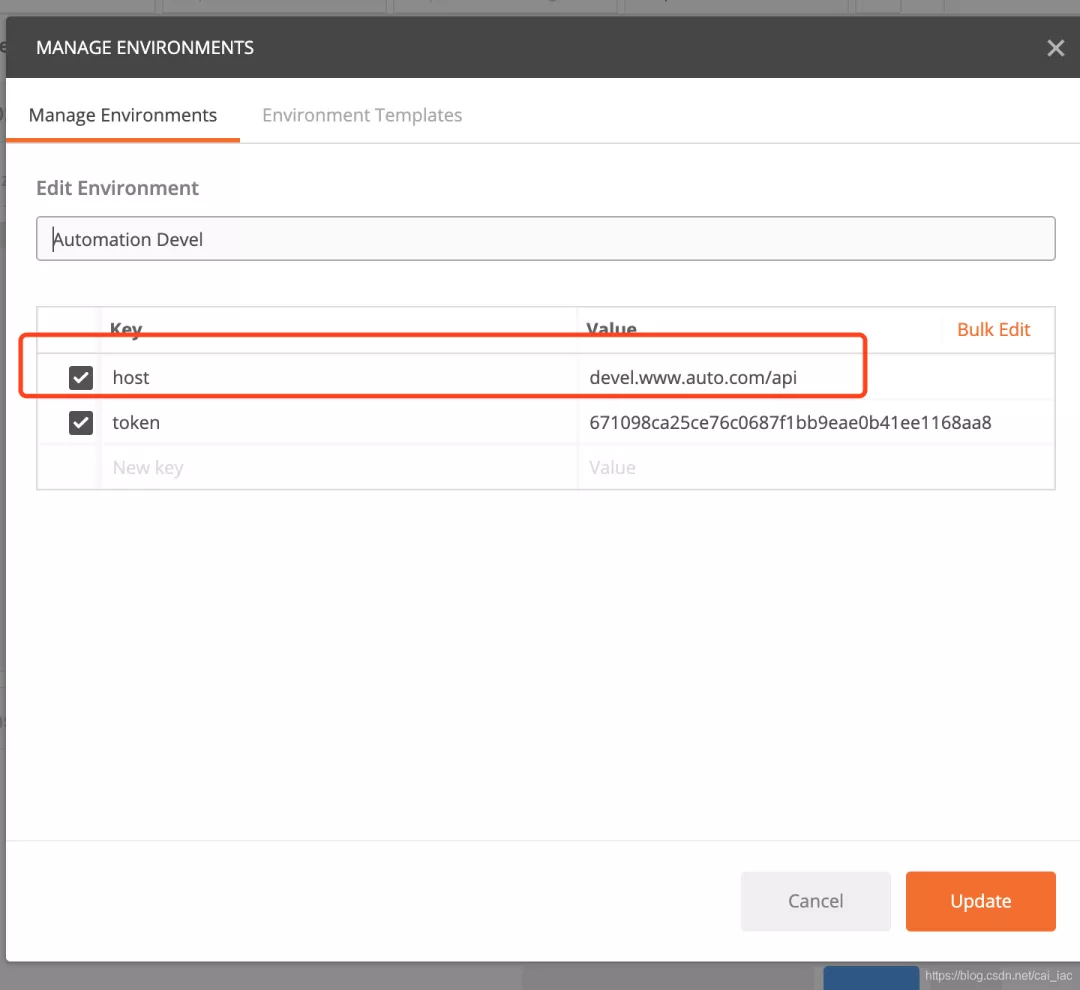Click the orange Update button

point(980,901)
